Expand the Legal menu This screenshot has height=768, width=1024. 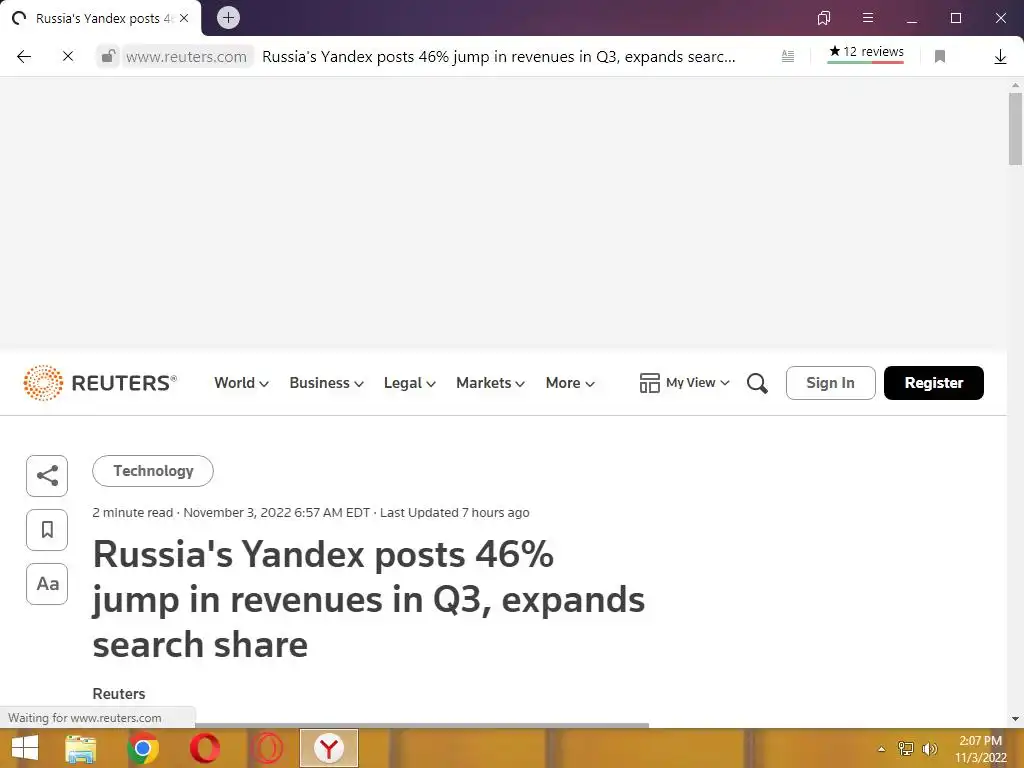[x=409, y=383]
